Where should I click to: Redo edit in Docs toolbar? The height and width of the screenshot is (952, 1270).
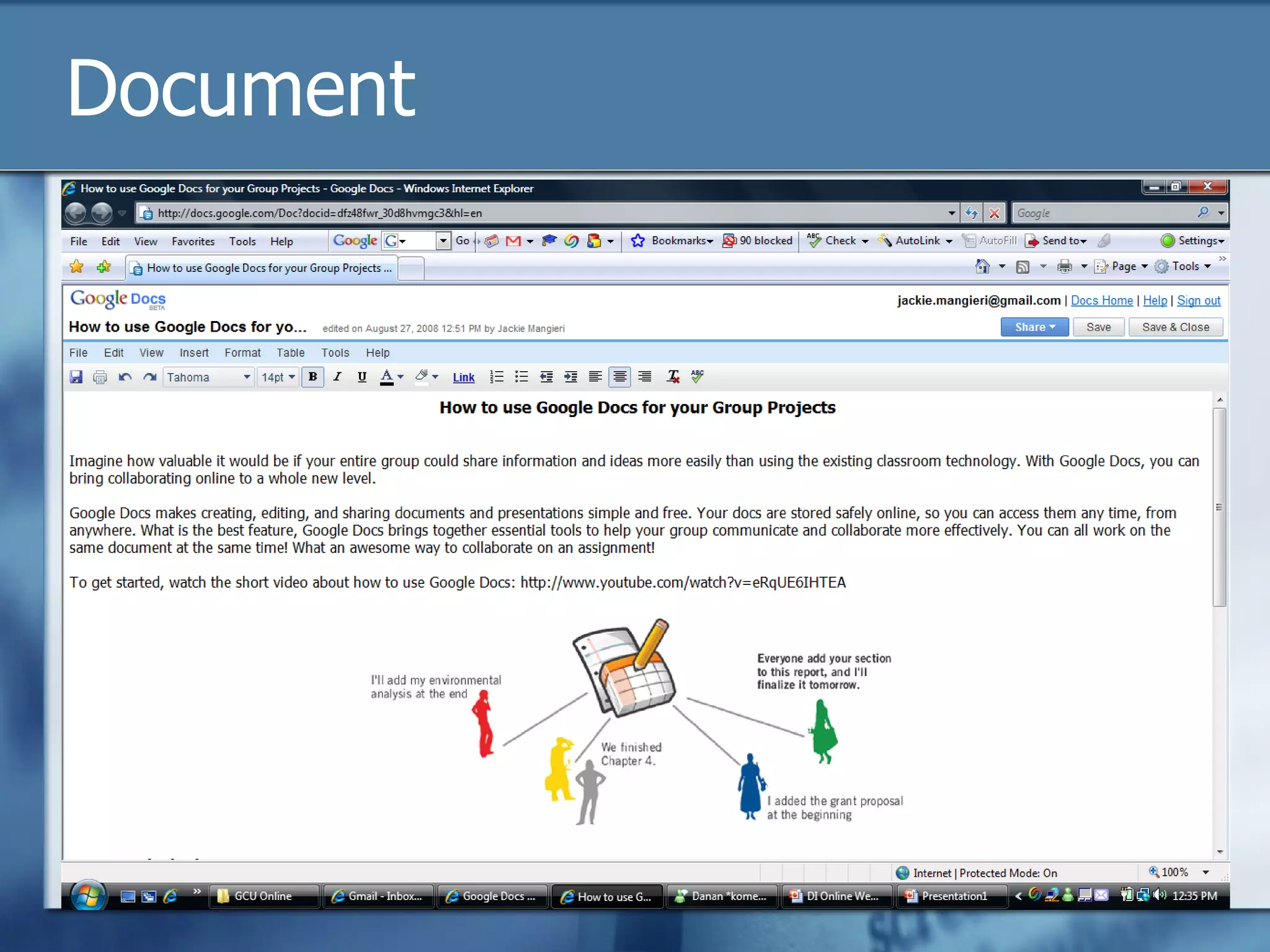pyautogui.click(x=149, y=377)
